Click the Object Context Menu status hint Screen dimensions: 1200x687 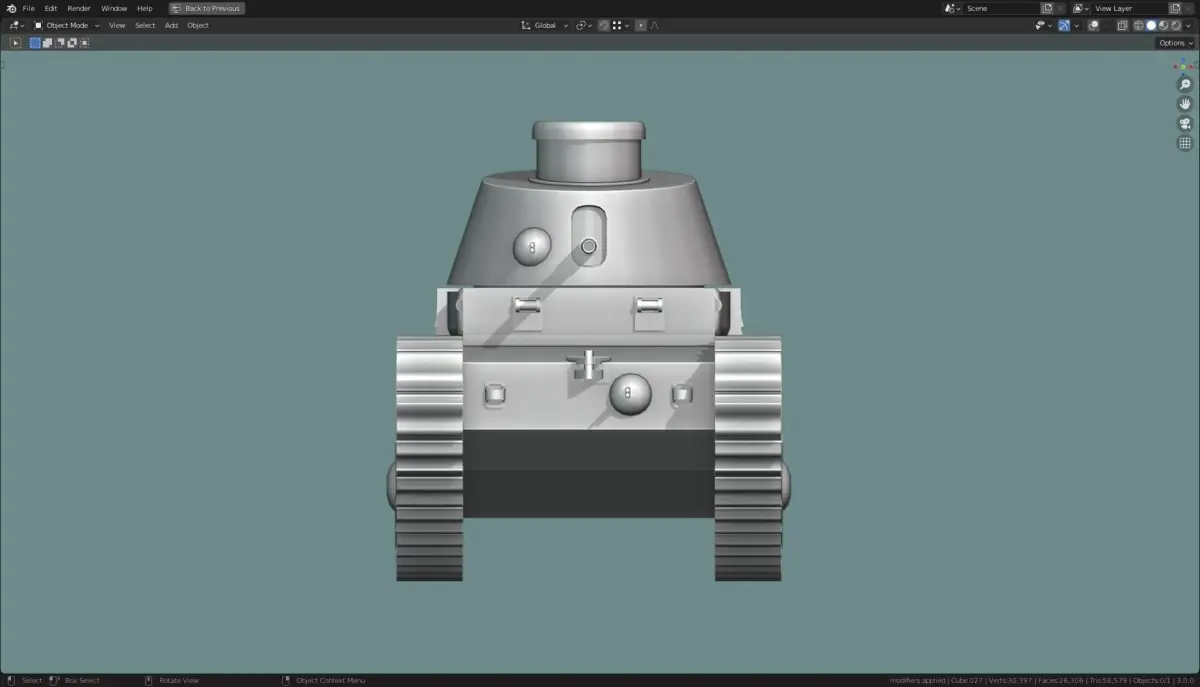coord(330,680)
